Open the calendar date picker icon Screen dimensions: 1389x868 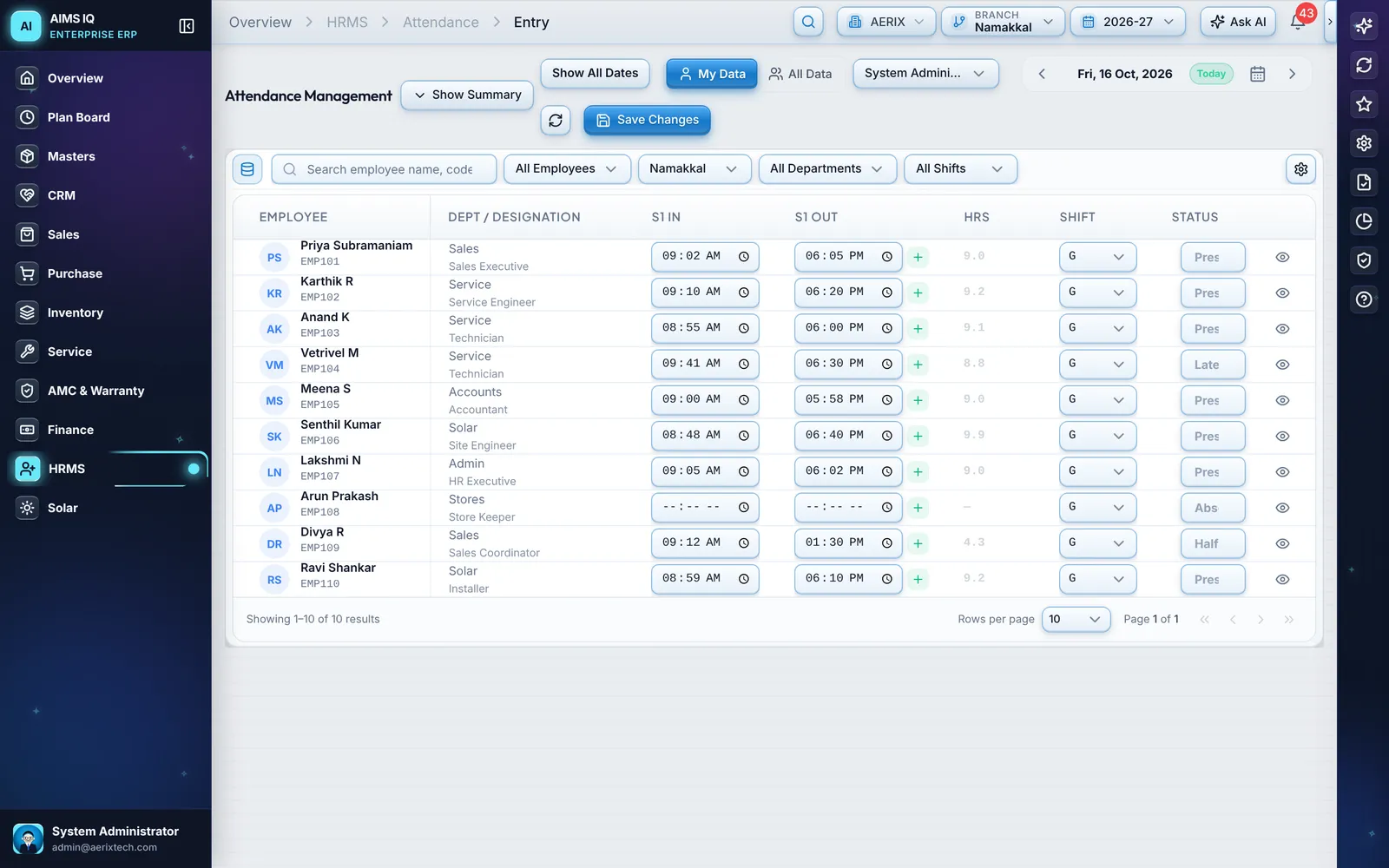click(x=1257, y=74)
